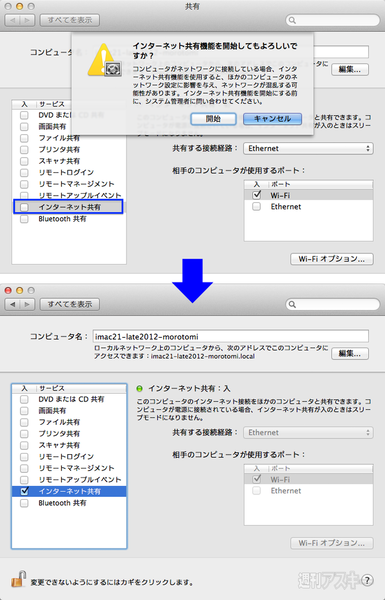Uncheck インターネット共有 in the bottom window
Viewport: 385px width, 600px height.
tap(24, 491)
